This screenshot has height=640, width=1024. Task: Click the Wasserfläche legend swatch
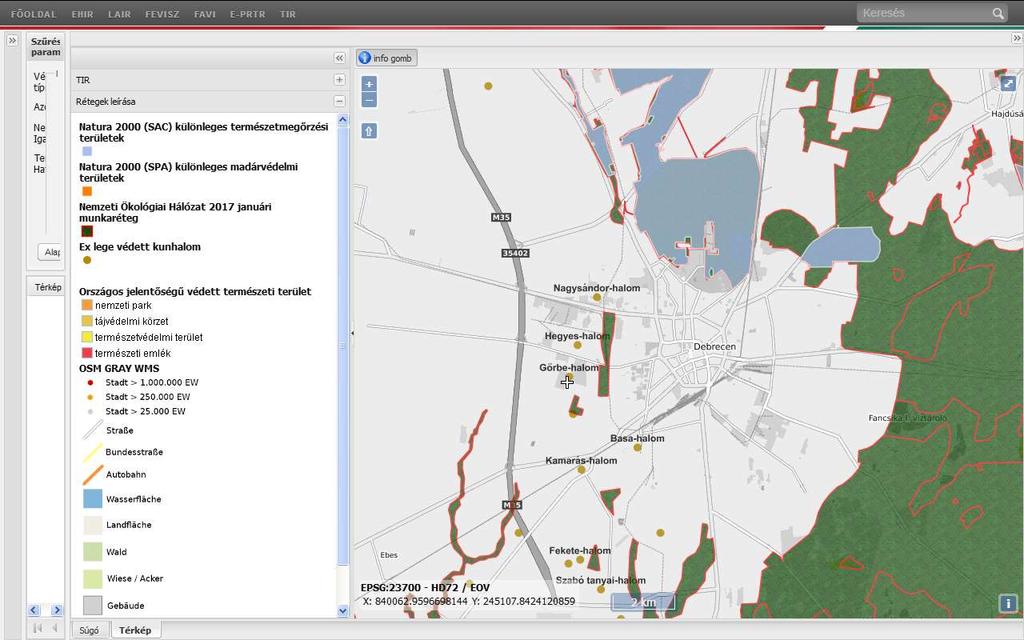click(x=93, y=499)
